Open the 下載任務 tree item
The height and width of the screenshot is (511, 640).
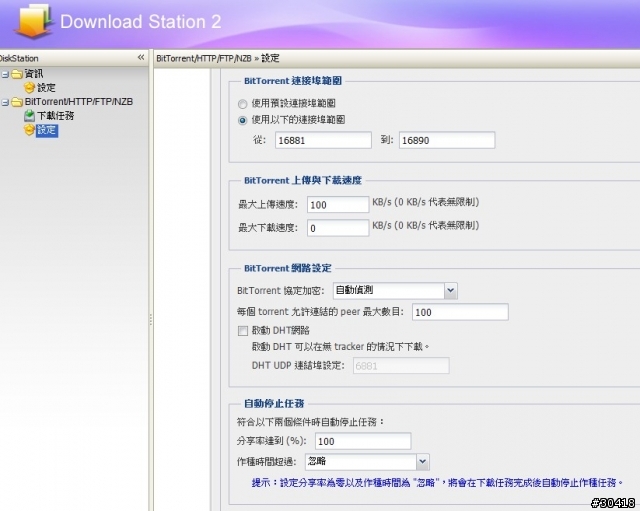(x=56, y=116)
